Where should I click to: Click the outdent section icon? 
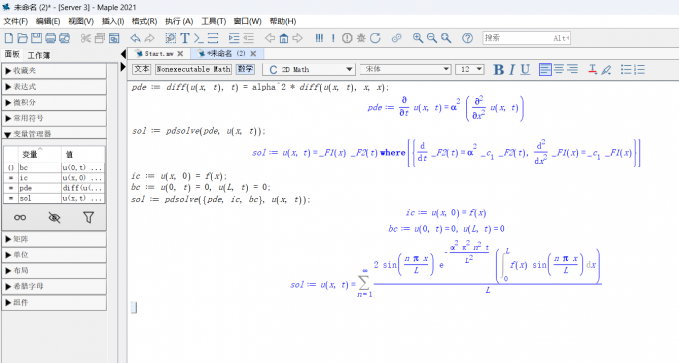(x=248, y=38)
